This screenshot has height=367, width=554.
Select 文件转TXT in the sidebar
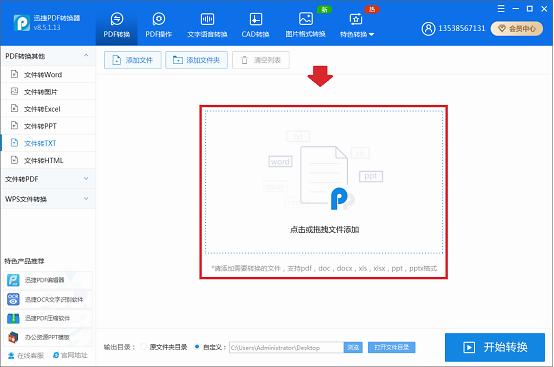48,143
